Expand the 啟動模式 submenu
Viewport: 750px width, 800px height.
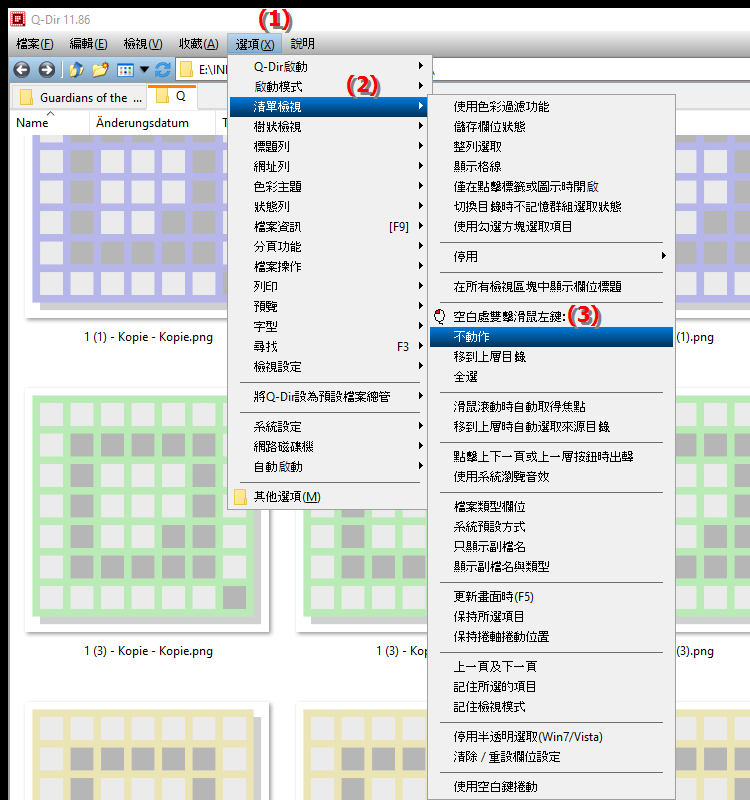coord(328,87)
